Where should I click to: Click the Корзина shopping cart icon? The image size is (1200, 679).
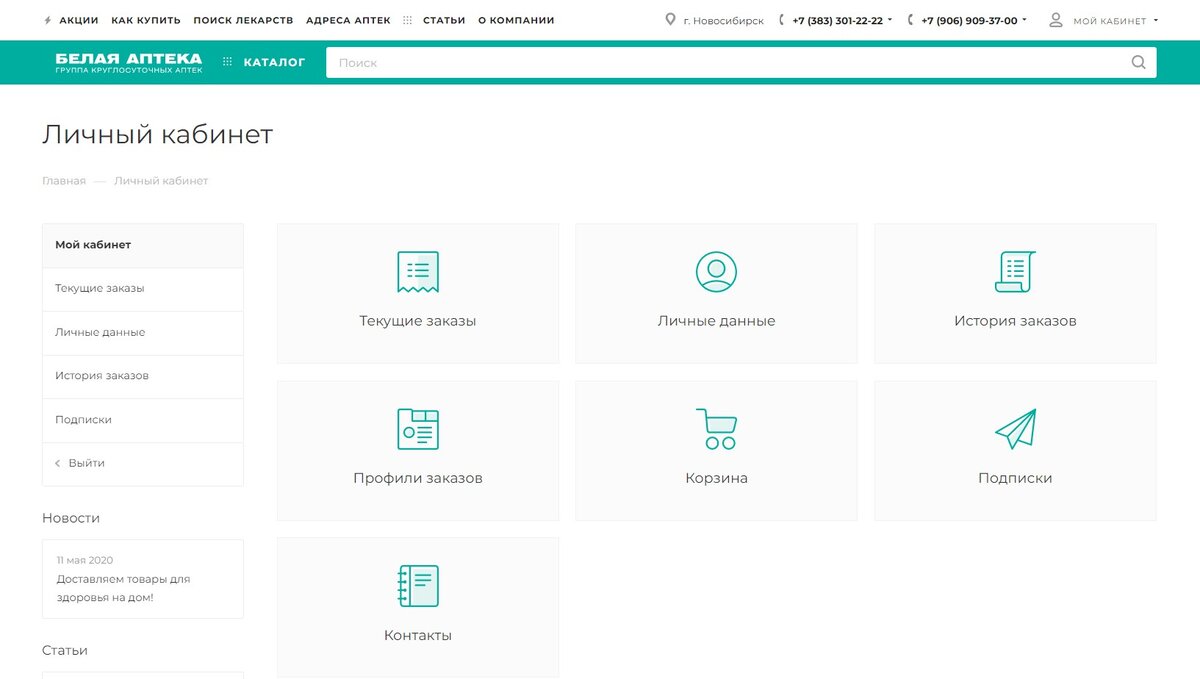coord(716,429)
